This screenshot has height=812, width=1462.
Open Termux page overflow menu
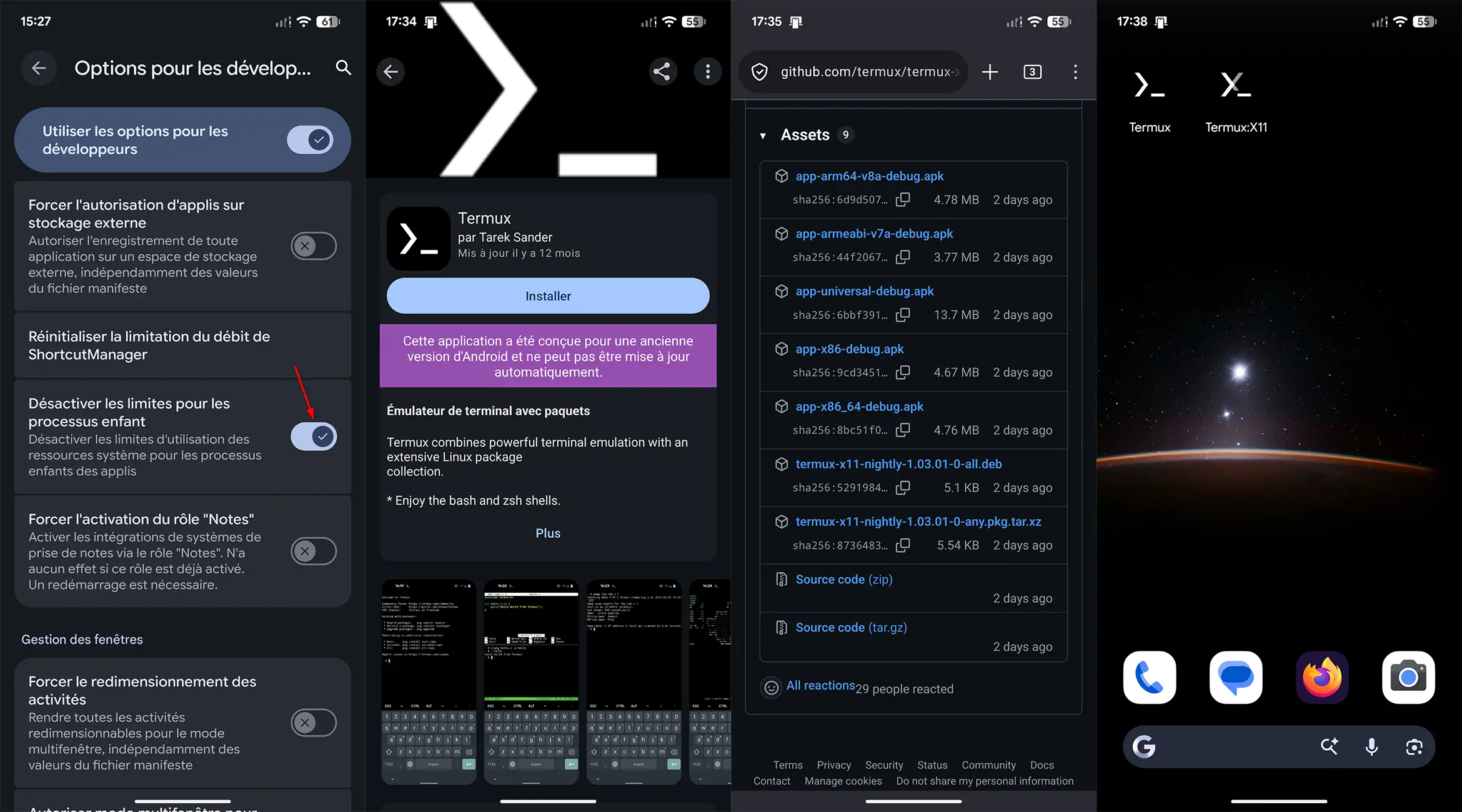tap(708, 71)
